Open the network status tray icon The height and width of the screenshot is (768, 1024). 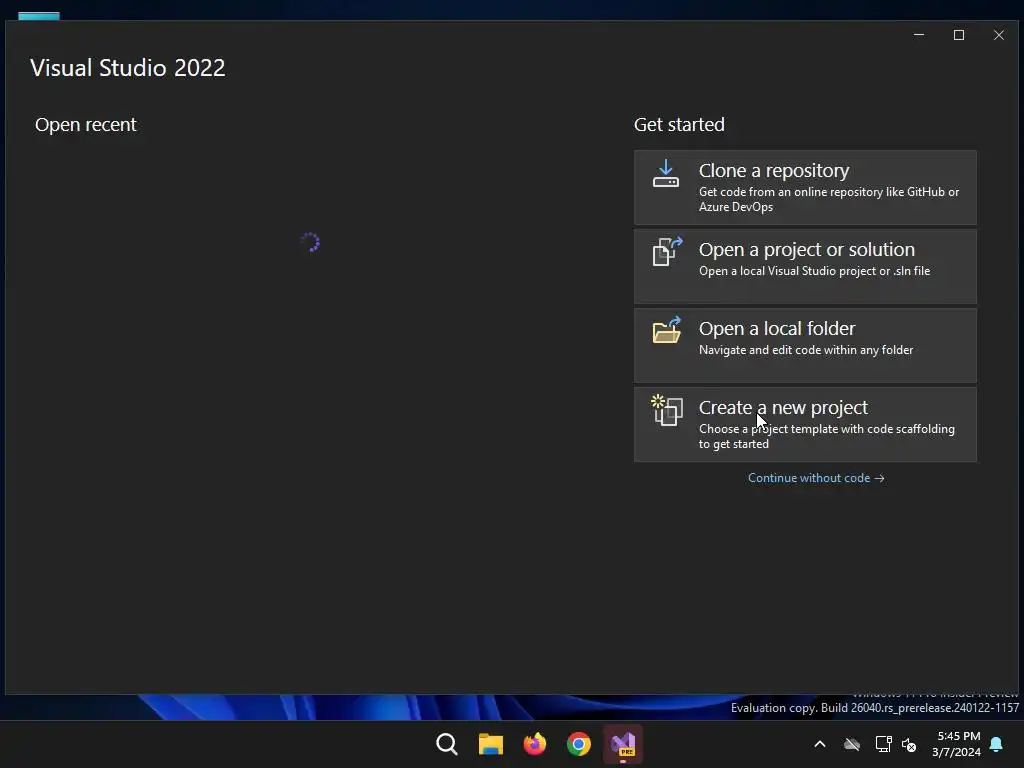click(884, 744)
